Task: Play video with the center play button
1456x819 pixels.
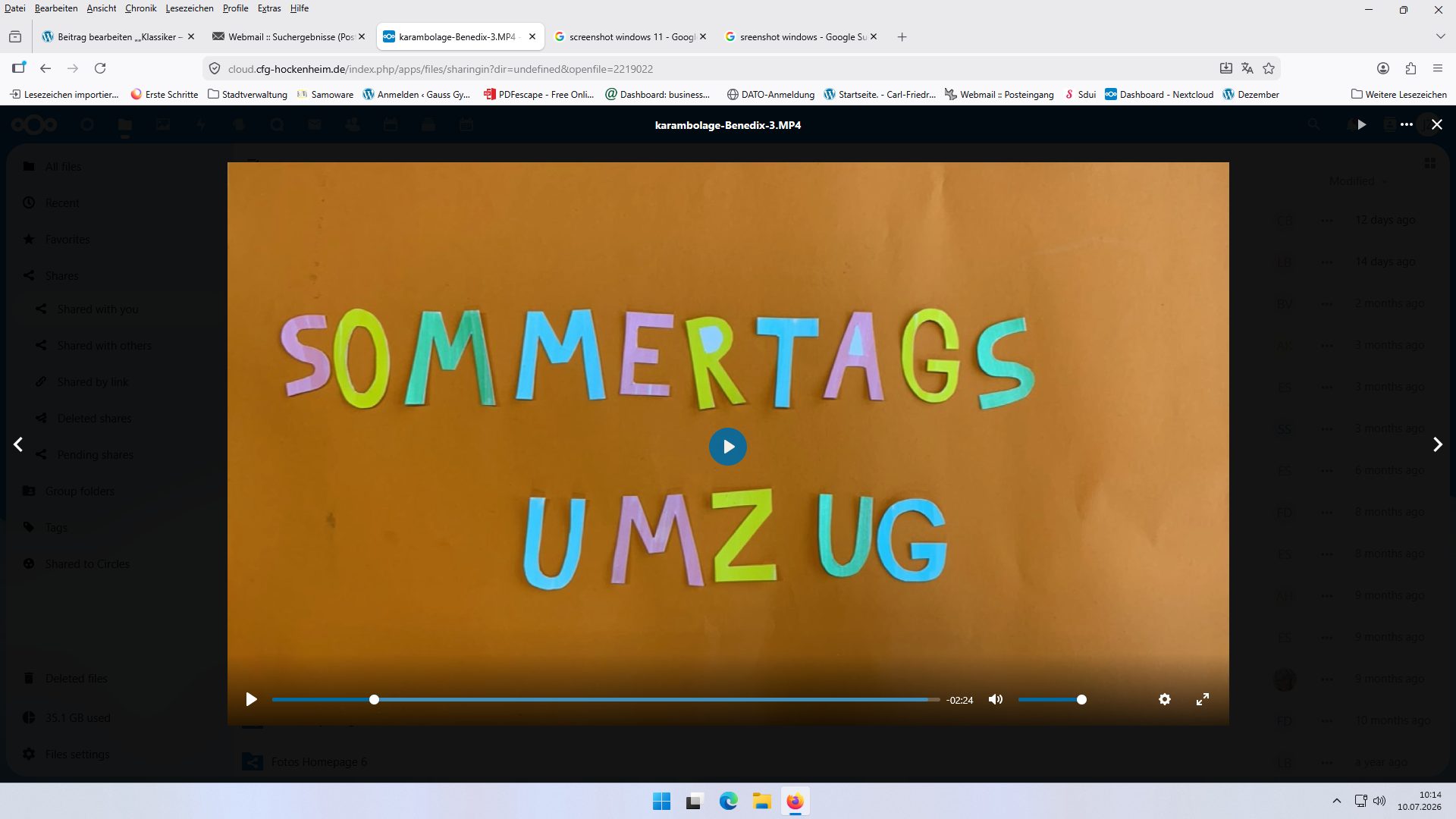Action: pos(728,447)
